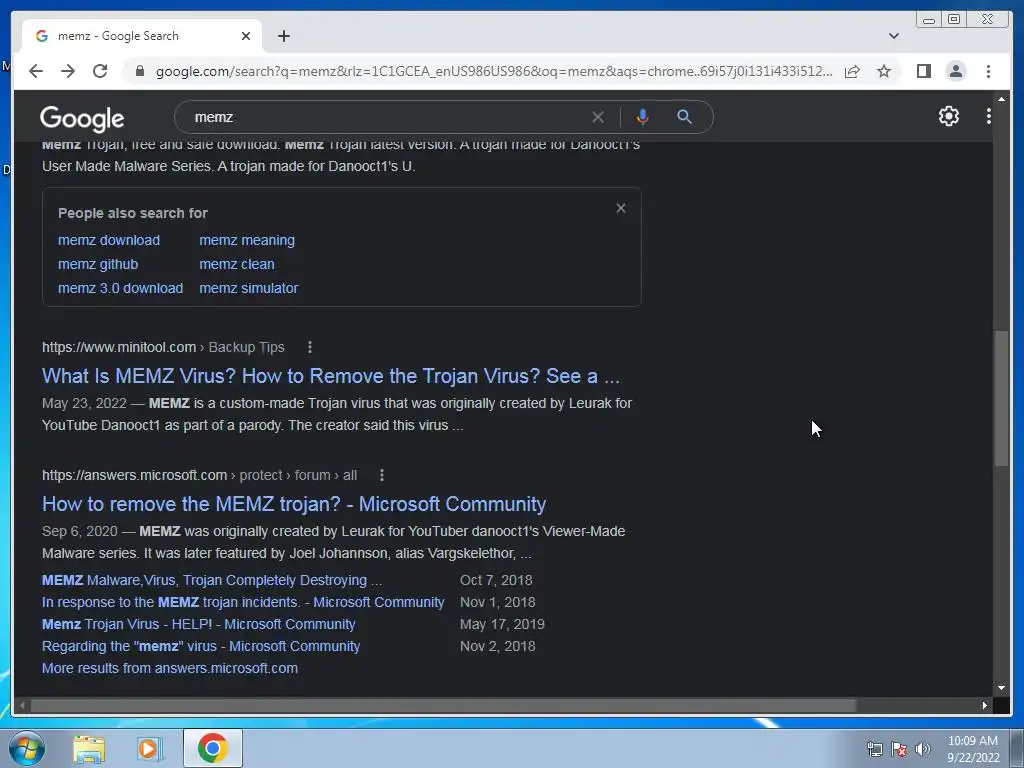The width and height of the screenshot is (1024, 768).
Task: Go back to the previous page
Action: pos(36,71)
